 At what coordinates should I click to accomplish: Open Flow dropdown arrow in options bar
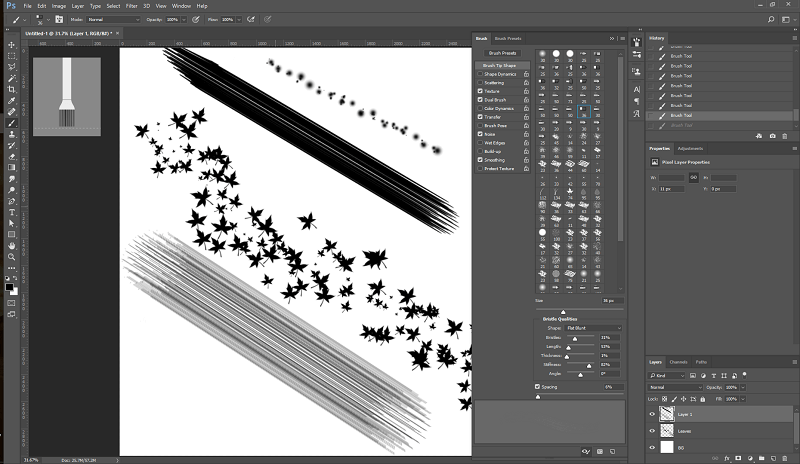click(x=239, y=19)
